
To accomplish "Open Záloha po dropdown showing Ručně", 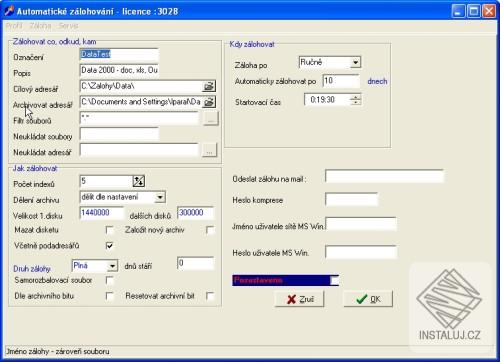I will [x=356, y=62].
